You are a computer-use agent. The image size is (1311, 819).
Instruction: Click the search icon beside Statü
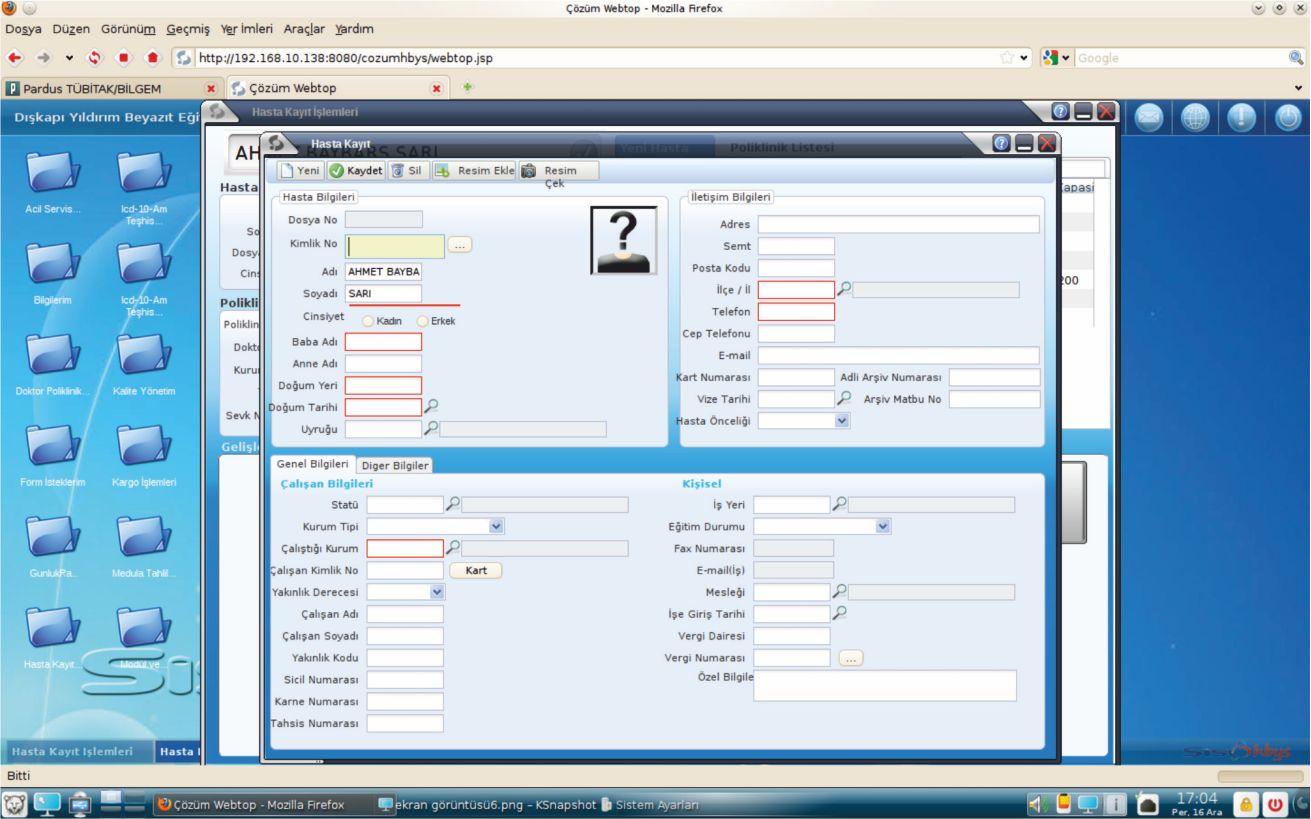point(453,504)
